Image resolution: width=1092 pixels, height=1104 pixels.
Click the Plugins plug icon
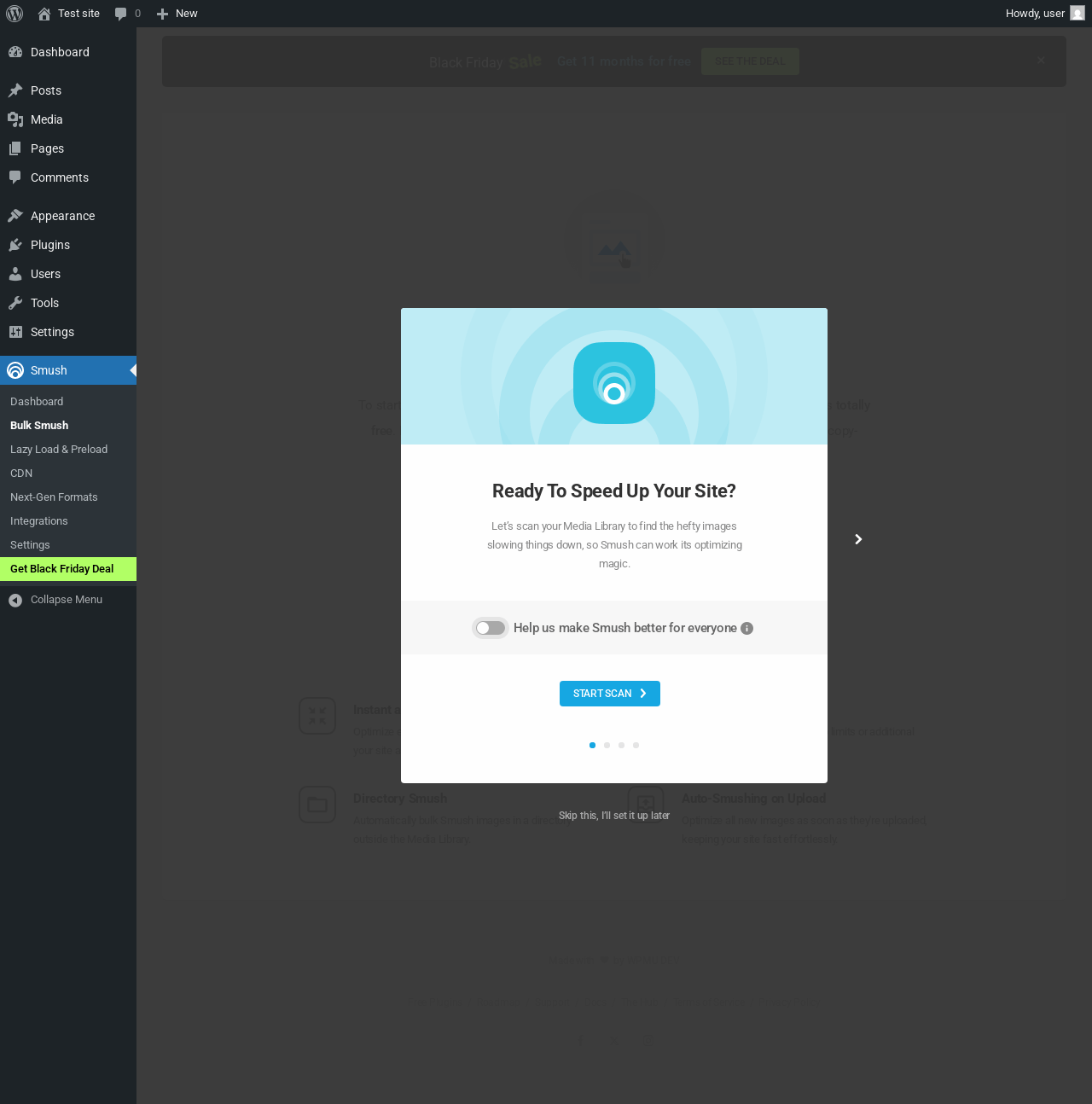click(15, 245)
